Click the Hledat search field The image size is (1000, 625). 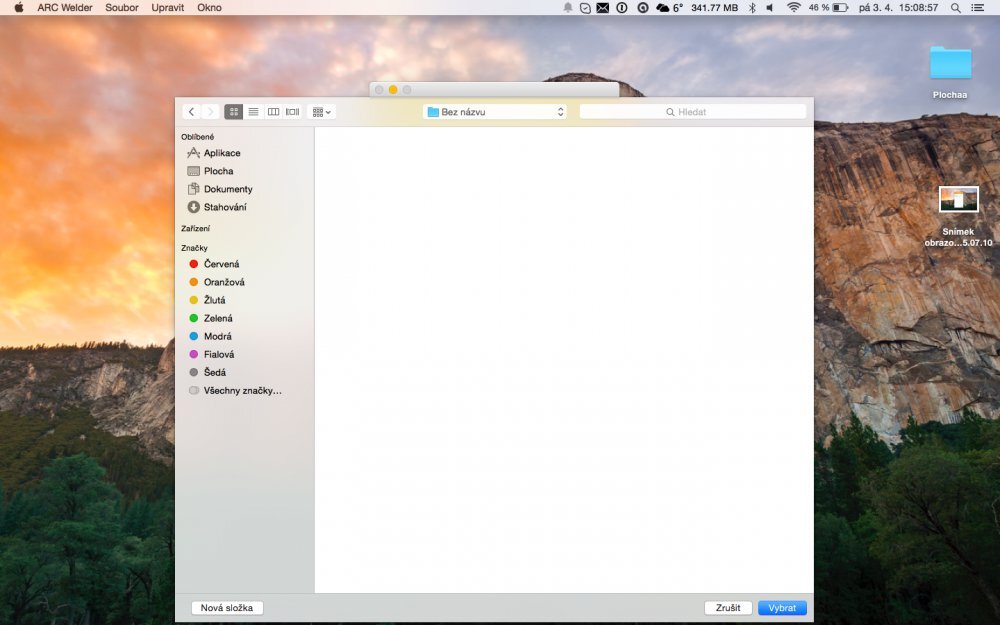pos(692,112)
